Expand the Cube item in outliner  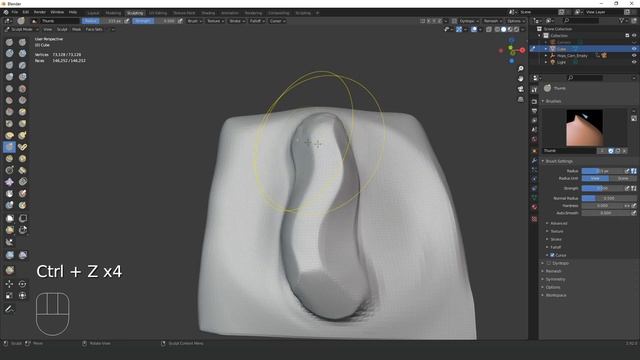coord(546,49)
